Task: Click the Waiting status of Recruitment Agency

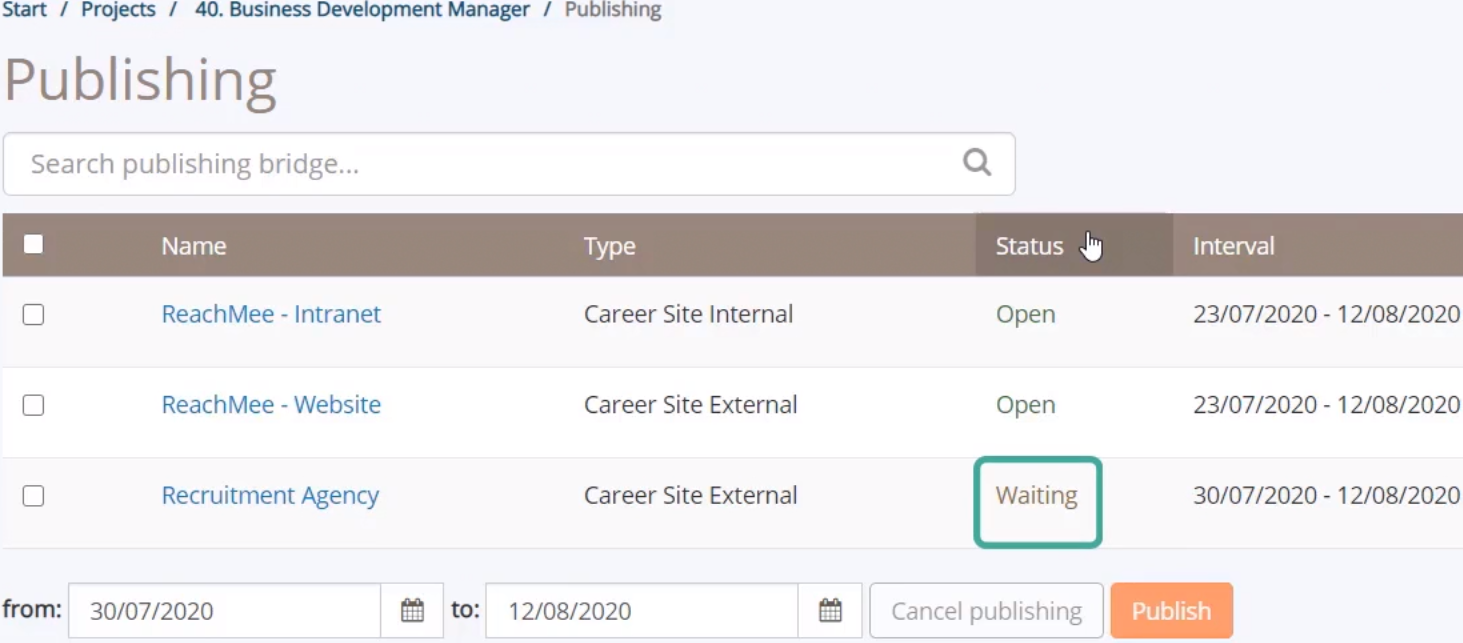Action: (1036, 496)
